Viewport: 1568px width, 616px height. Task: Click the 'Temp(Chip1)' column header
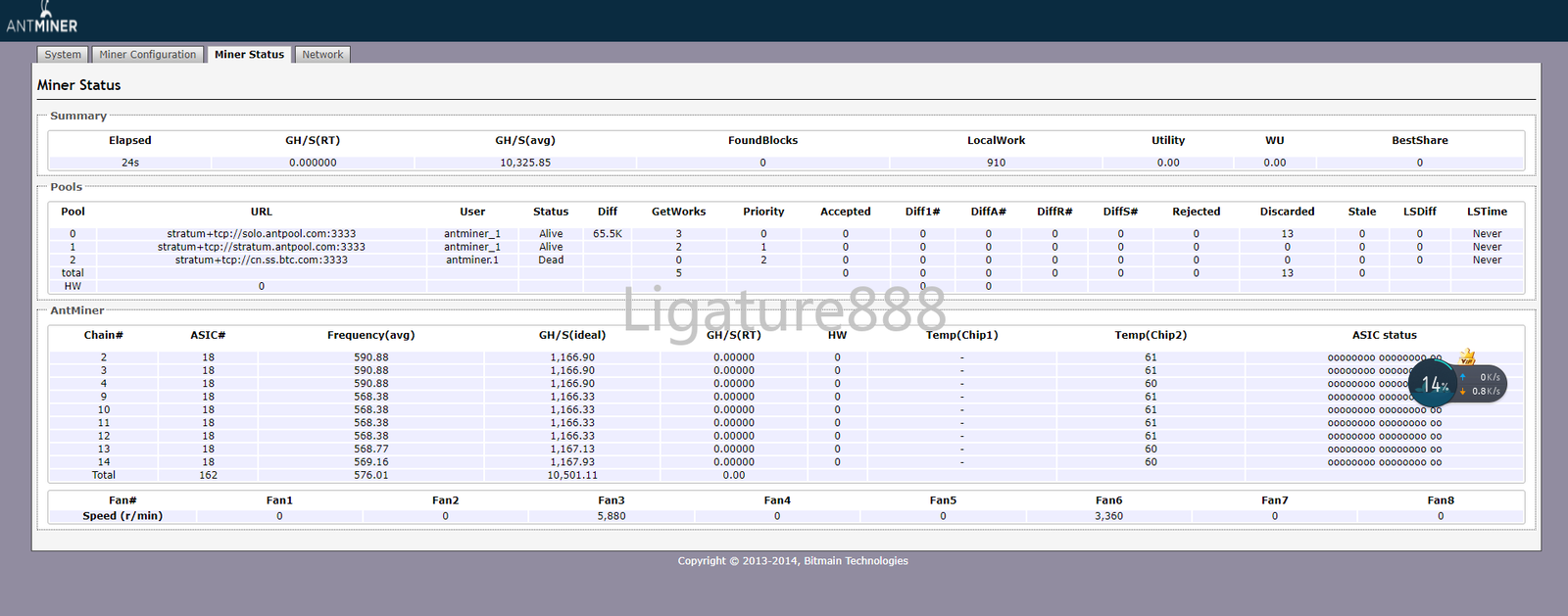point(962,335)
